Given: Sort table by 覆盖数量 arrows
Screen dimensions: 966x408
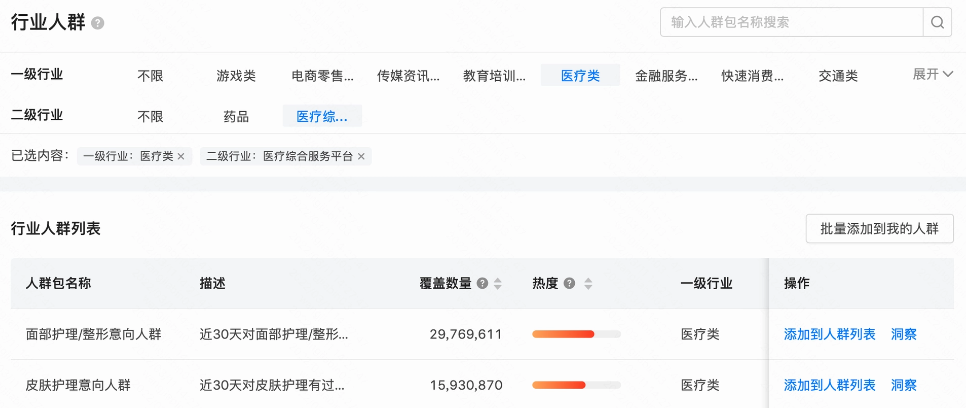Looking at the screenshot, I should 498,284.
